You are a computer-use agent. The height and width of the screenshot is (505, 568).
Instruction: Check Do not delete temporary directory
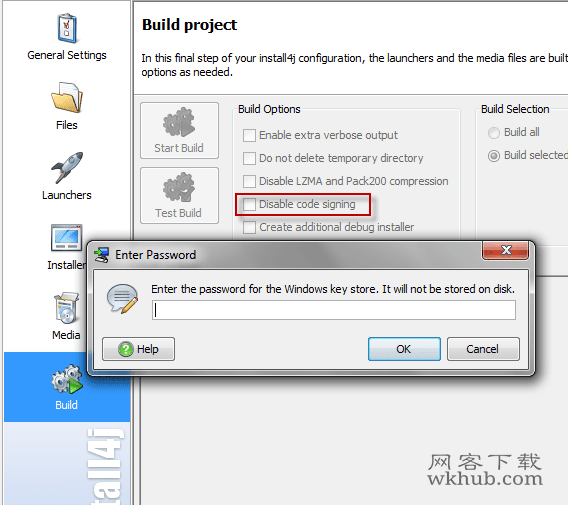[x=249, y=158]
